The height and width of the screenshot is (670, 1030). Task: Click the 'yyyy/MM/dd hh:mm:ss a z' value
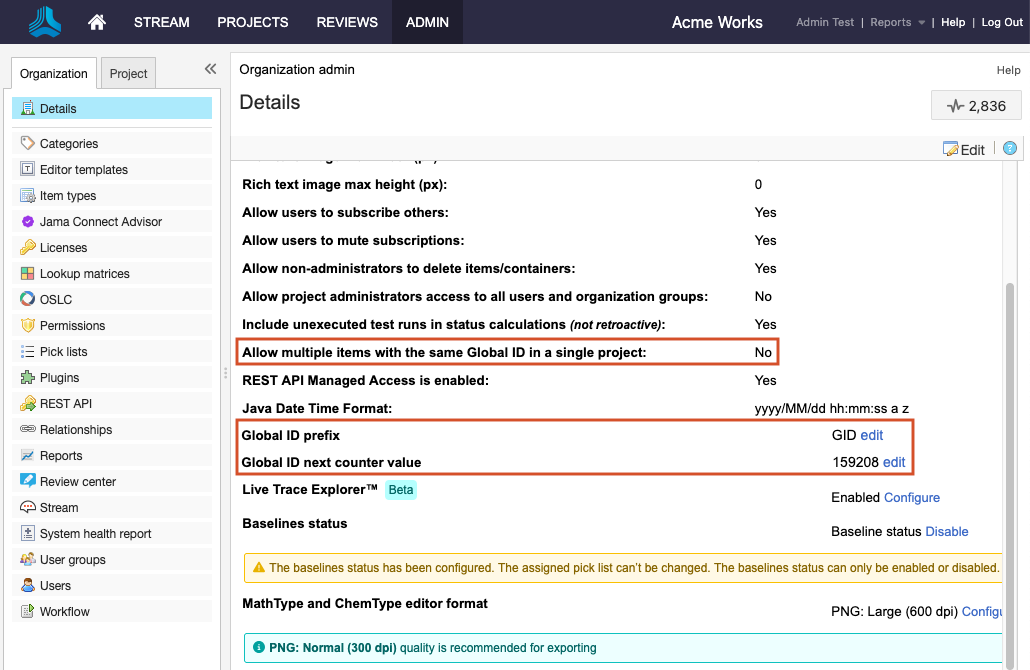tap(832, 409)
